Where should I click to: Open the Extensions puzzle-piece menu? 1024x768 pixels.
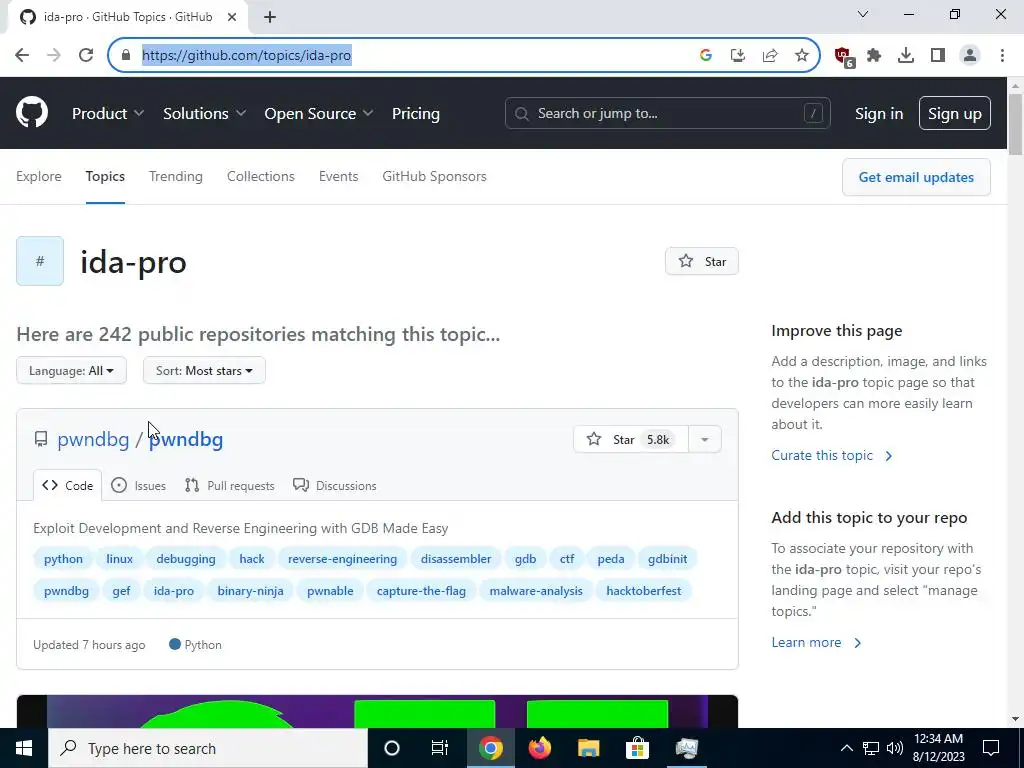(x=874, y=56)
